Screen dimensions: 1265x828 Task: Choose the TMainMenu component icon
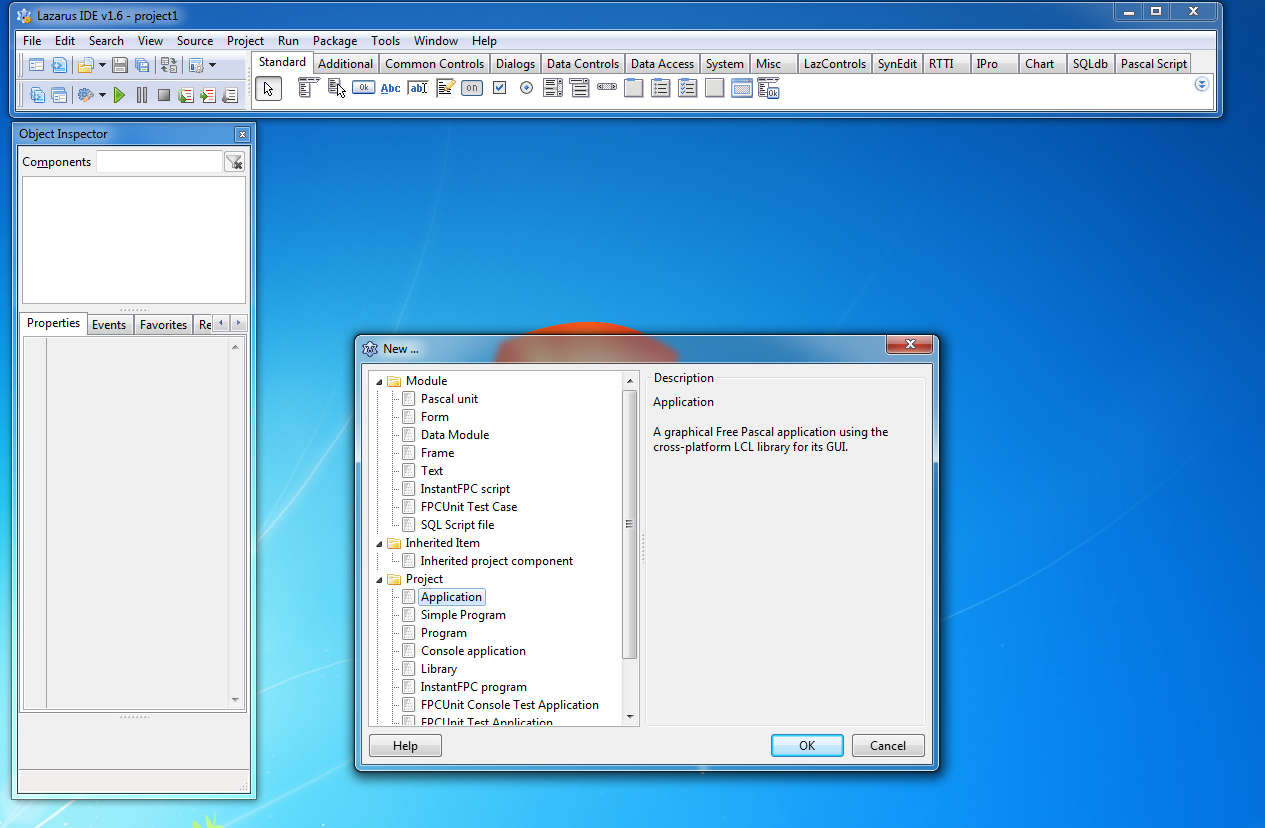309,88
